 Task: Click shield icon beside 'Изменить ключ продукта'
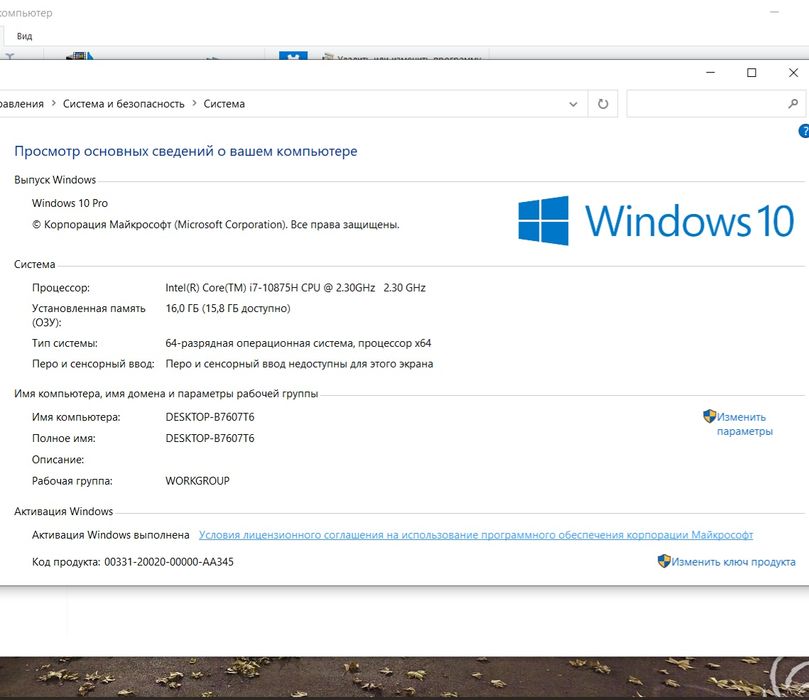(x=664, y=561)
